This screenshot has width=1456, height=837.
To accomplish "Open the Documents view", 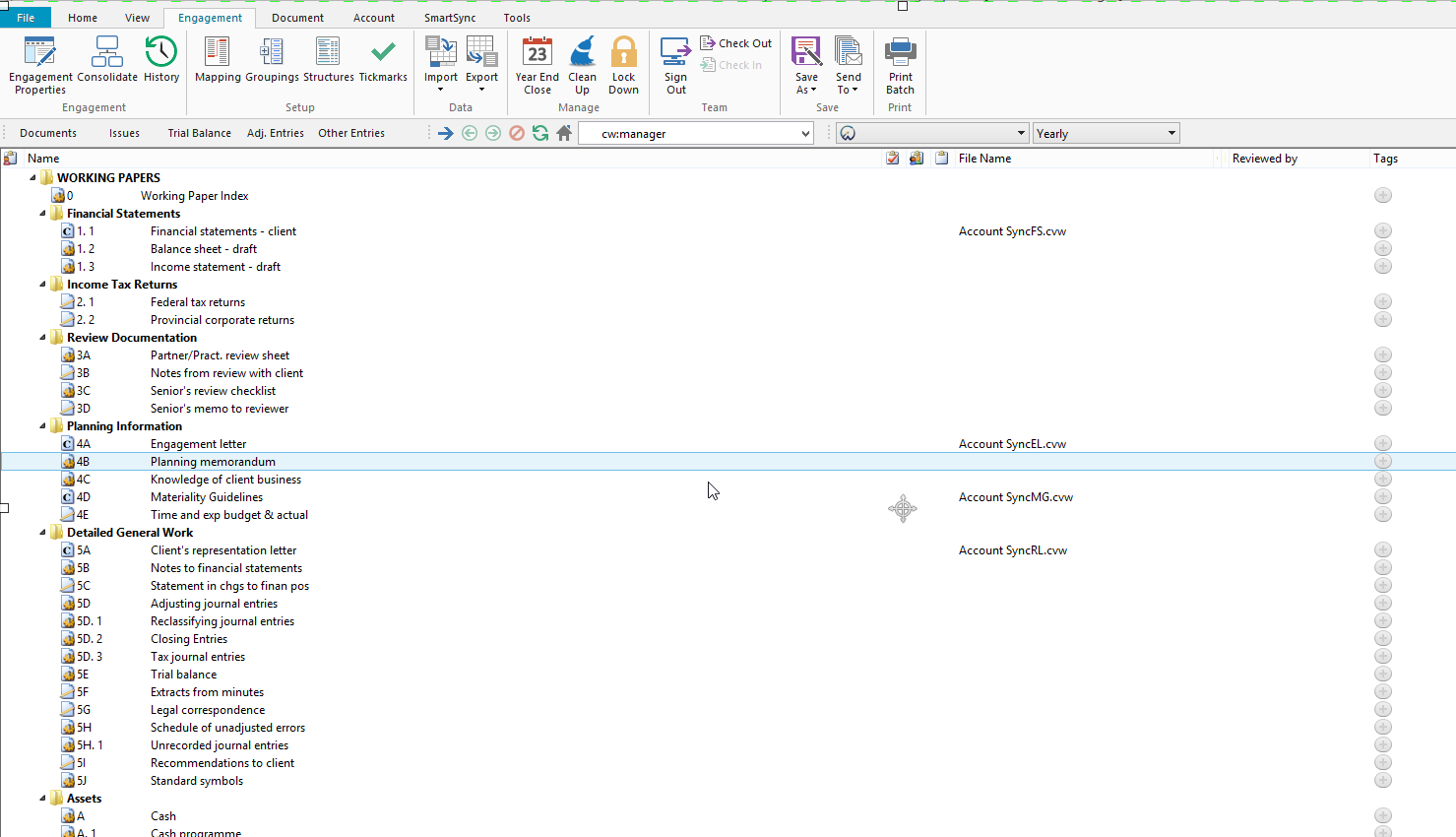I will (48, 133).
